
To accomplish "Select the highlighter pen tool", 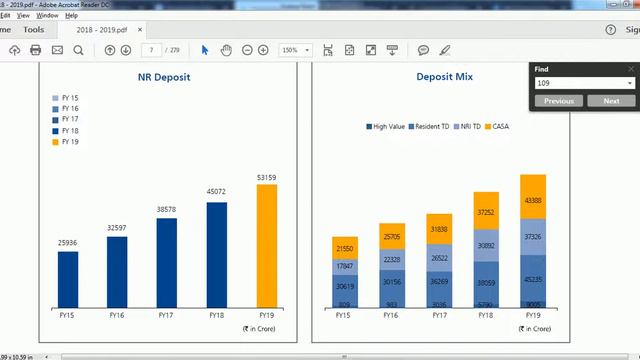I will [x=445, y=50].
